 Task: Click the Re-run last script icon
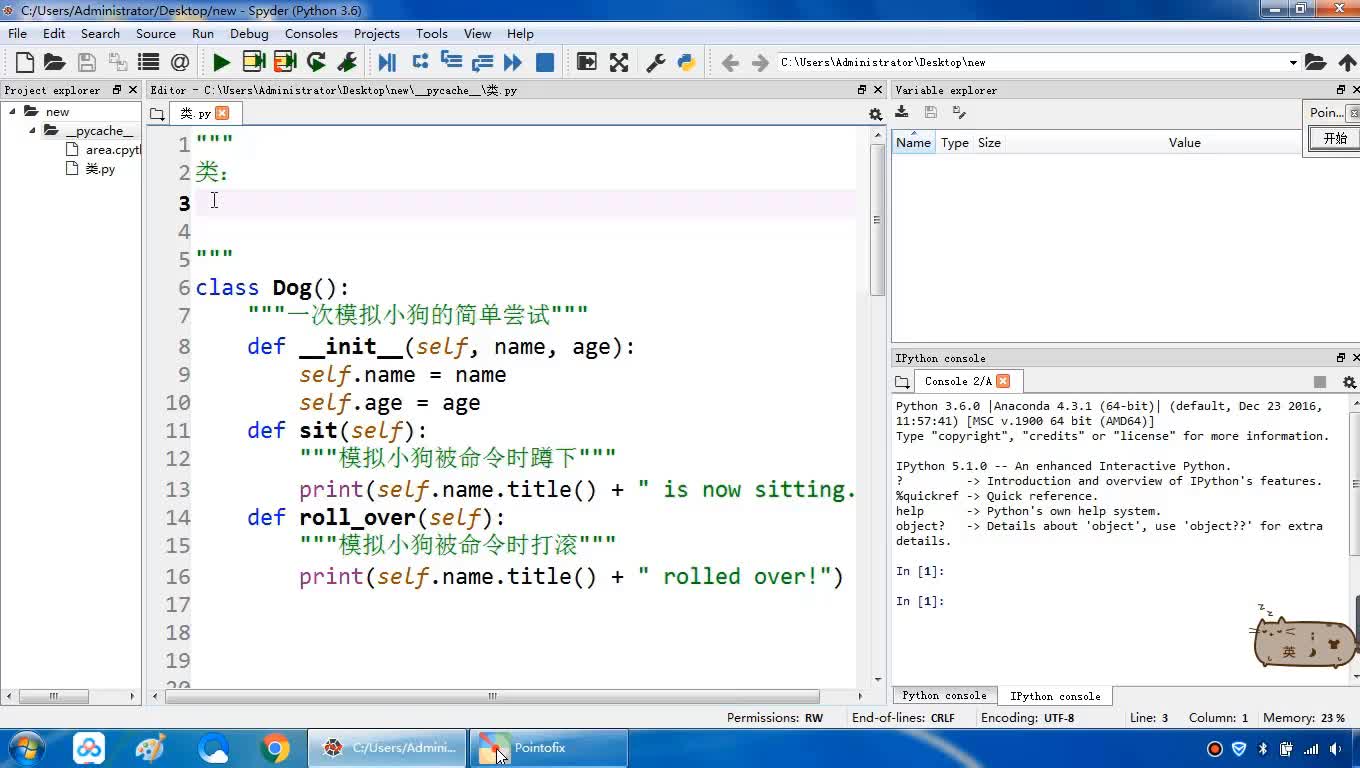point(316,63)
